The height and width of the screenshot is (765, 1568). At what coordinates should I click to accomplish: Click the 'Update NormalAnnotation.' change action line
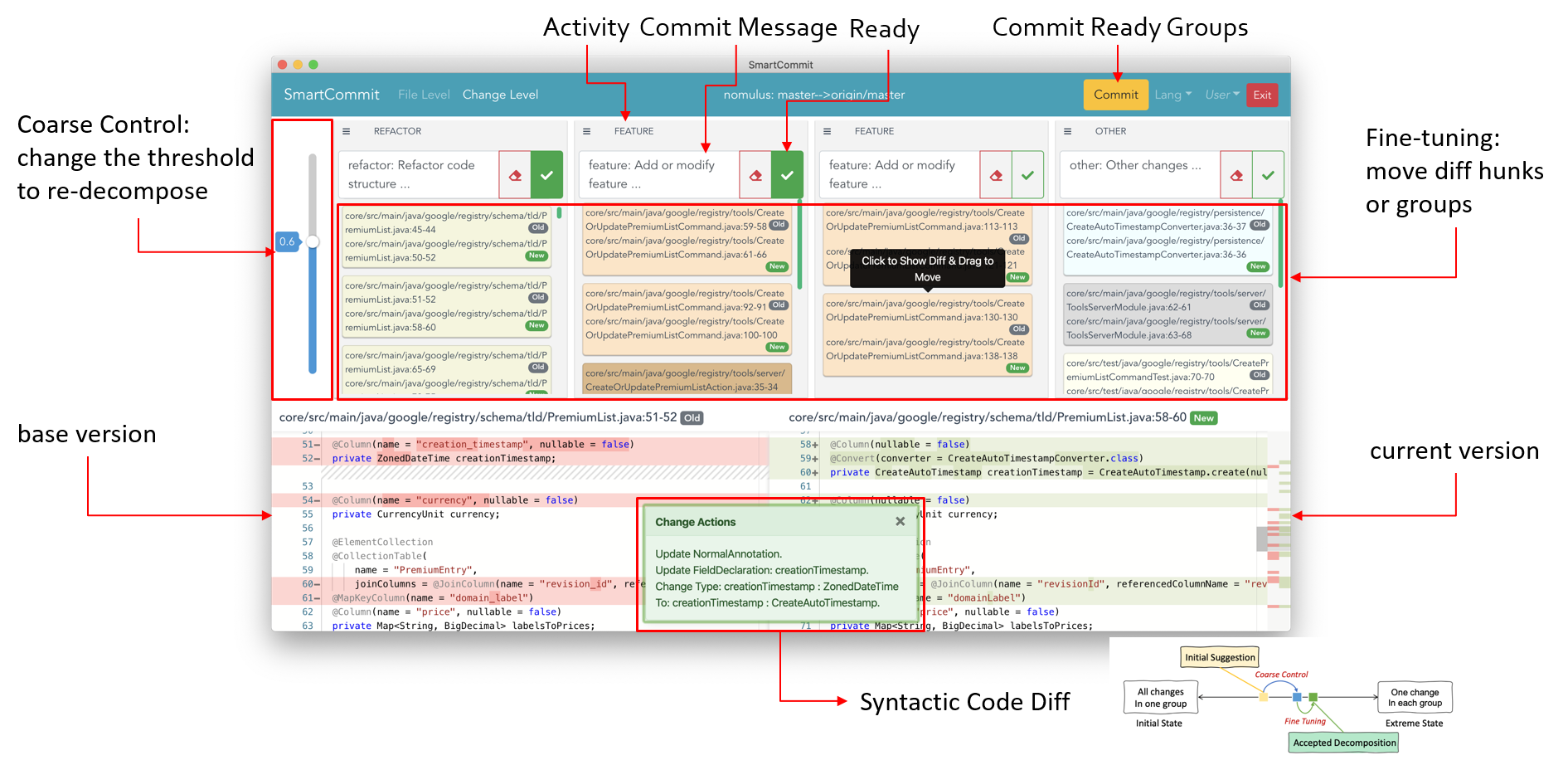click(718, 554)
